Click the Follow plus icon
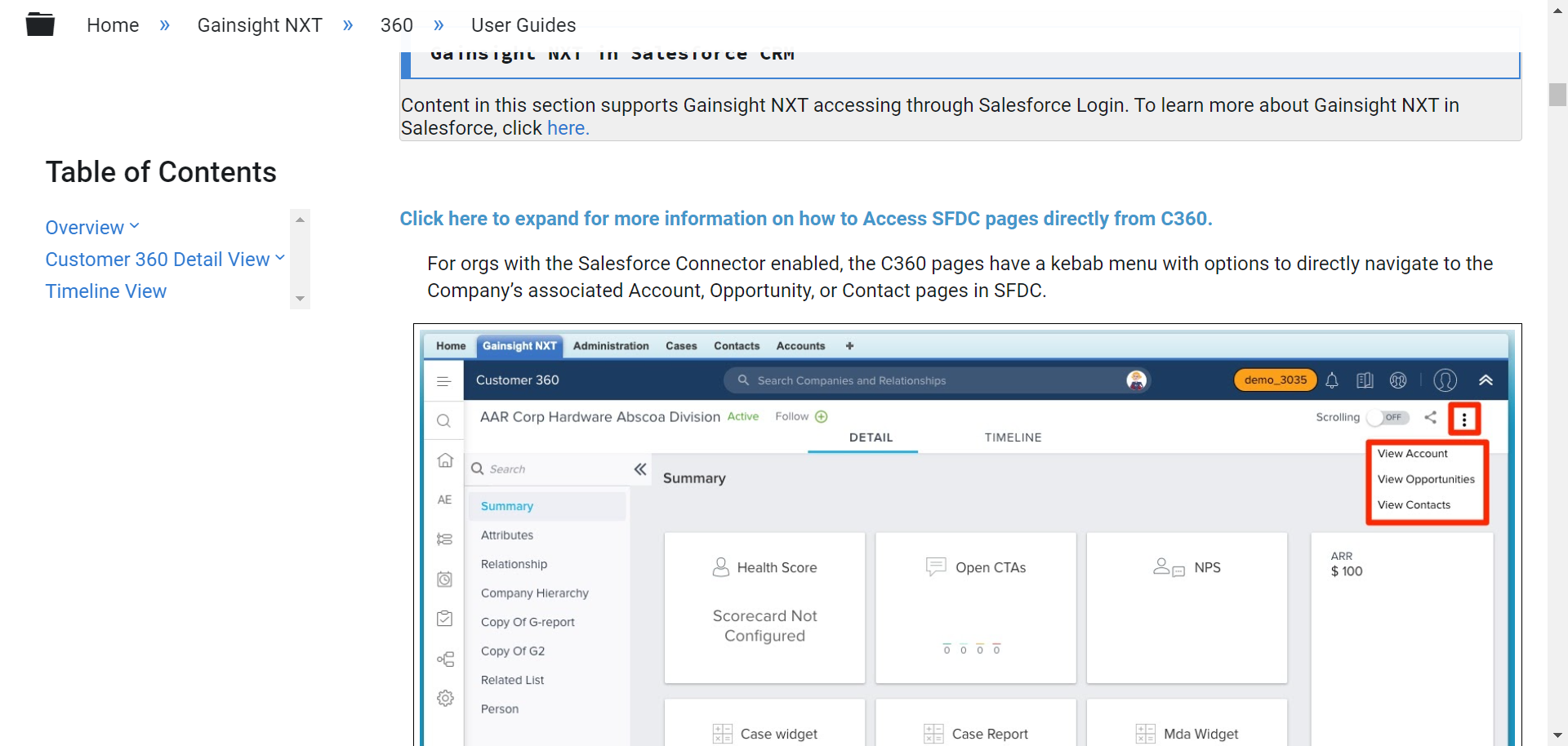Screen dimensions: 1568x746 click(822, 417)
